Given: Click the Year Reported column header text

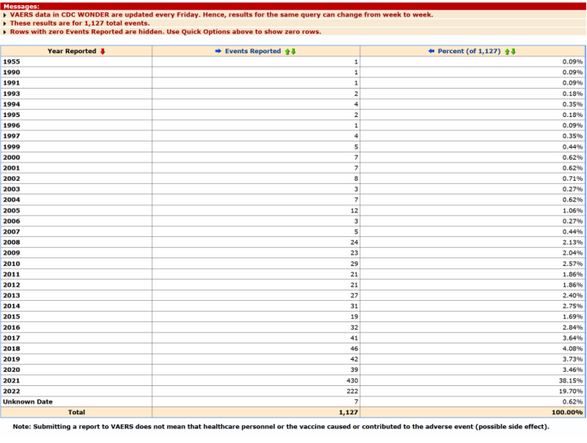Looking at the screenshot, I should pyautogui.click(x=72, y=51).
